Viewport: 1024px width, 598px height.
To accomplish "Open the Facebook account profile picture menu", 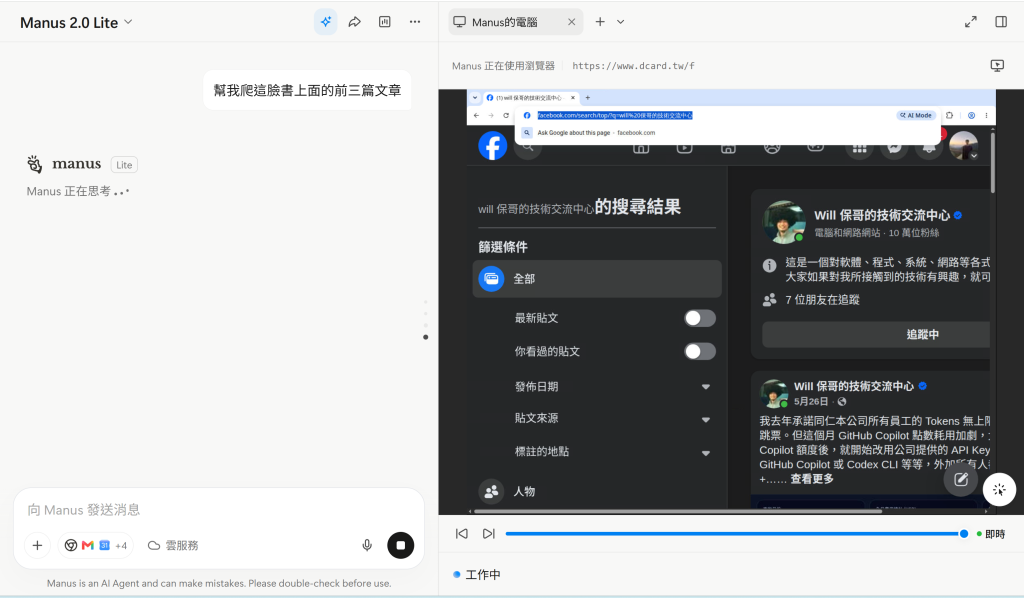I will pos(963,146).
